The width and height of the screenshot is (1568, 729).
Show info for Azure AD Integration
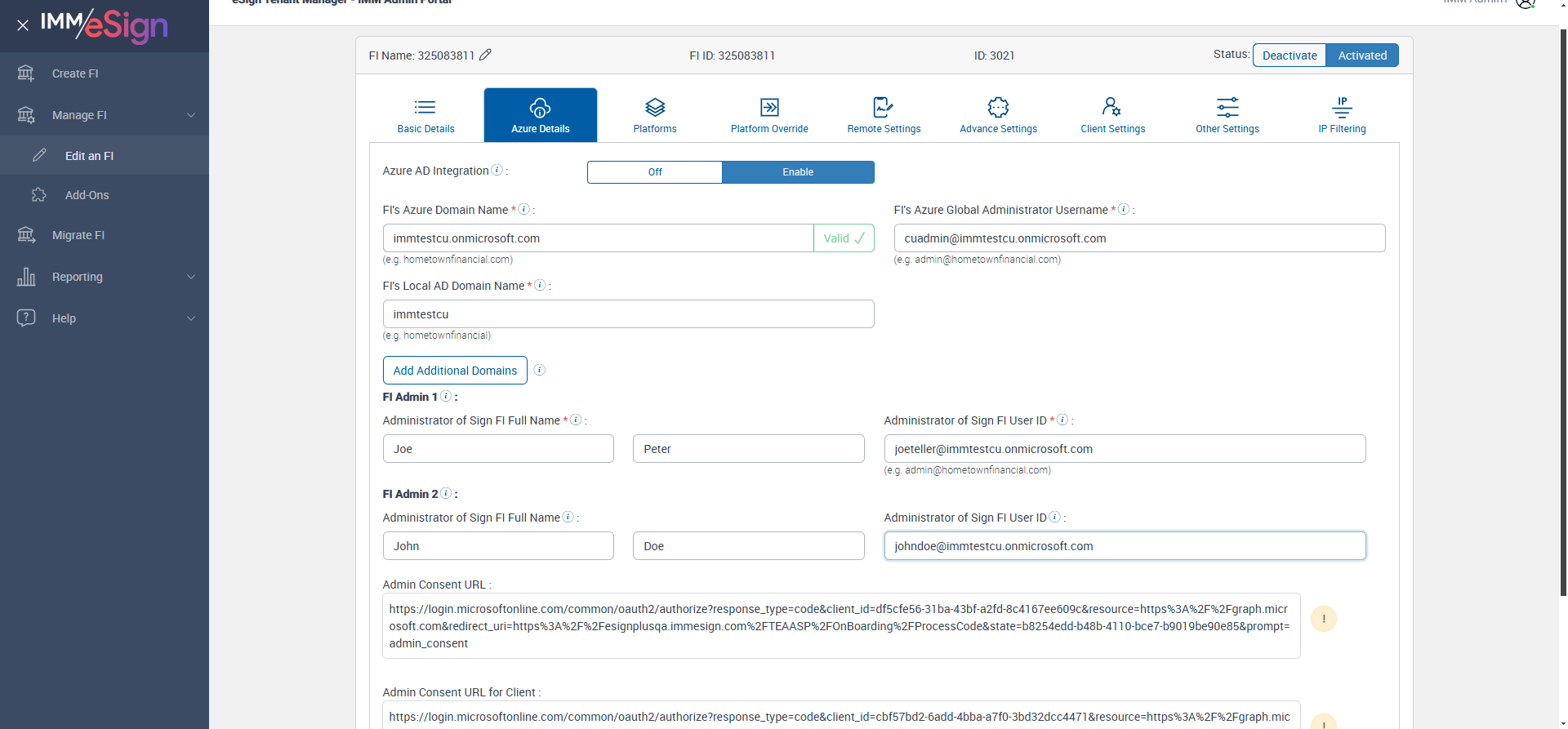pos(497,170)
